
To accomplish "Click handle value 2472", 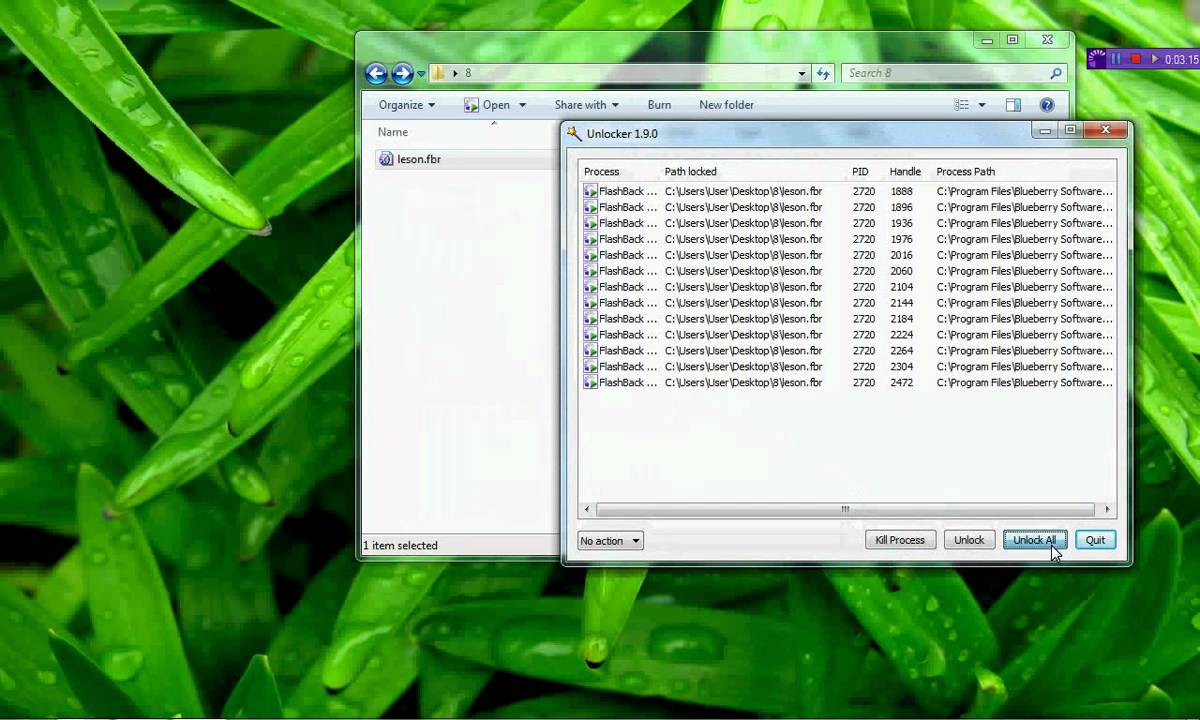I will click(x=901, y=383).
